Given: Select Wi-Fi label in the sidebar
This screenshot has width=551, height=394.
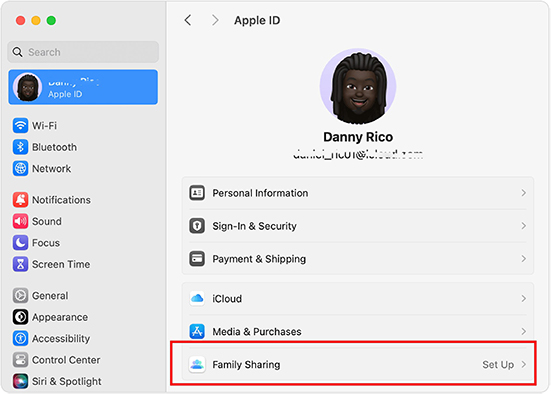Looking at the screenshot, I should (44, 125).
